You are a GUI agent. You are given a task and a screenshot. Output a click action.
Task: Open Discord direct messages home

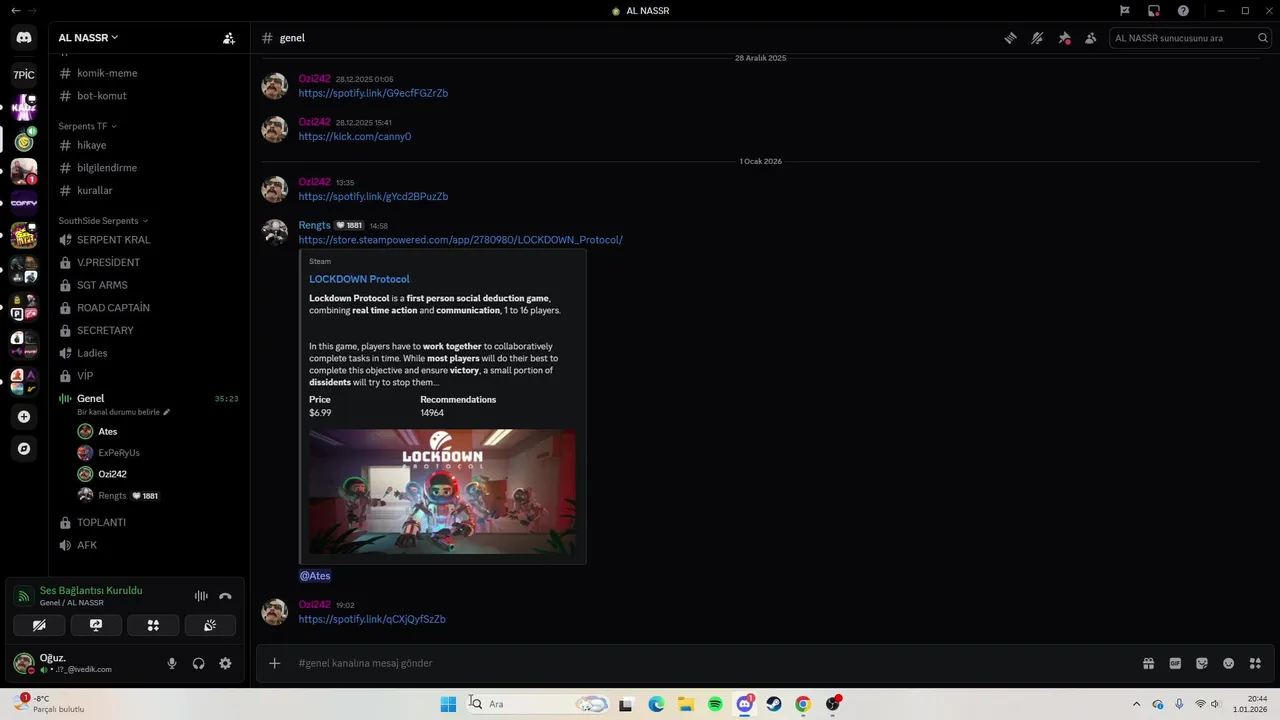[24, 38]
